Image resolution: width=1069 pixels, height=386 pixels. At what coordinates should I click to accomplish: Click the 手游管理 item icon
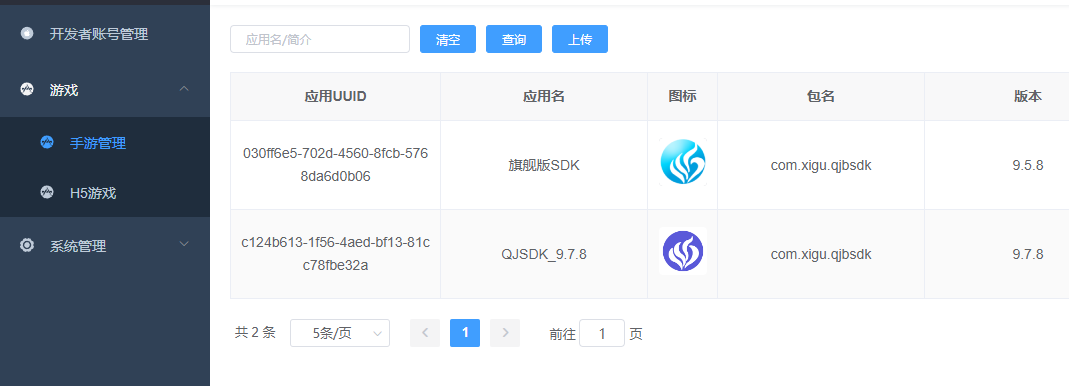[47, 143]
